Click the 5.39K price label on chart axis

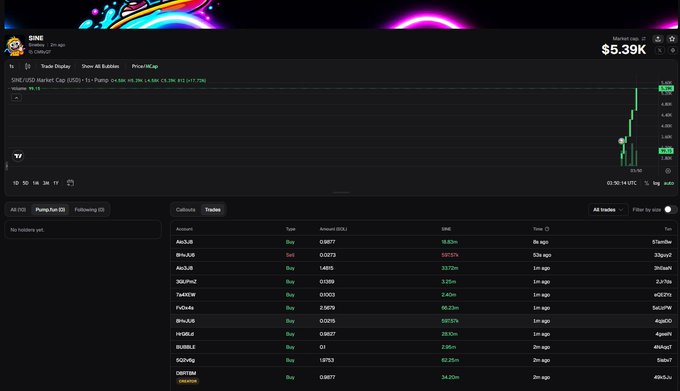(666, 88)
